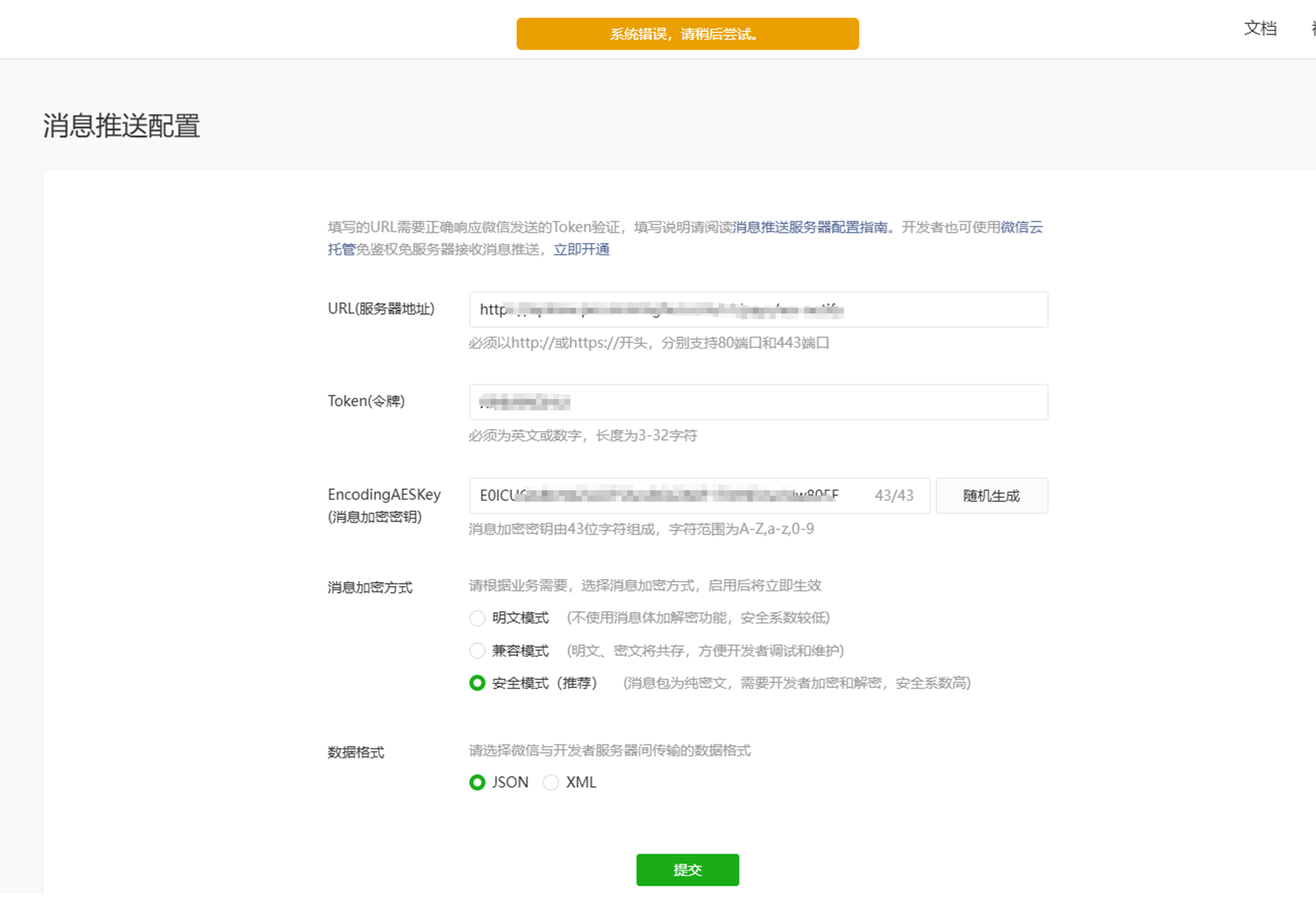Focus the EncodingAESKey input box

[x=668, y=496]
